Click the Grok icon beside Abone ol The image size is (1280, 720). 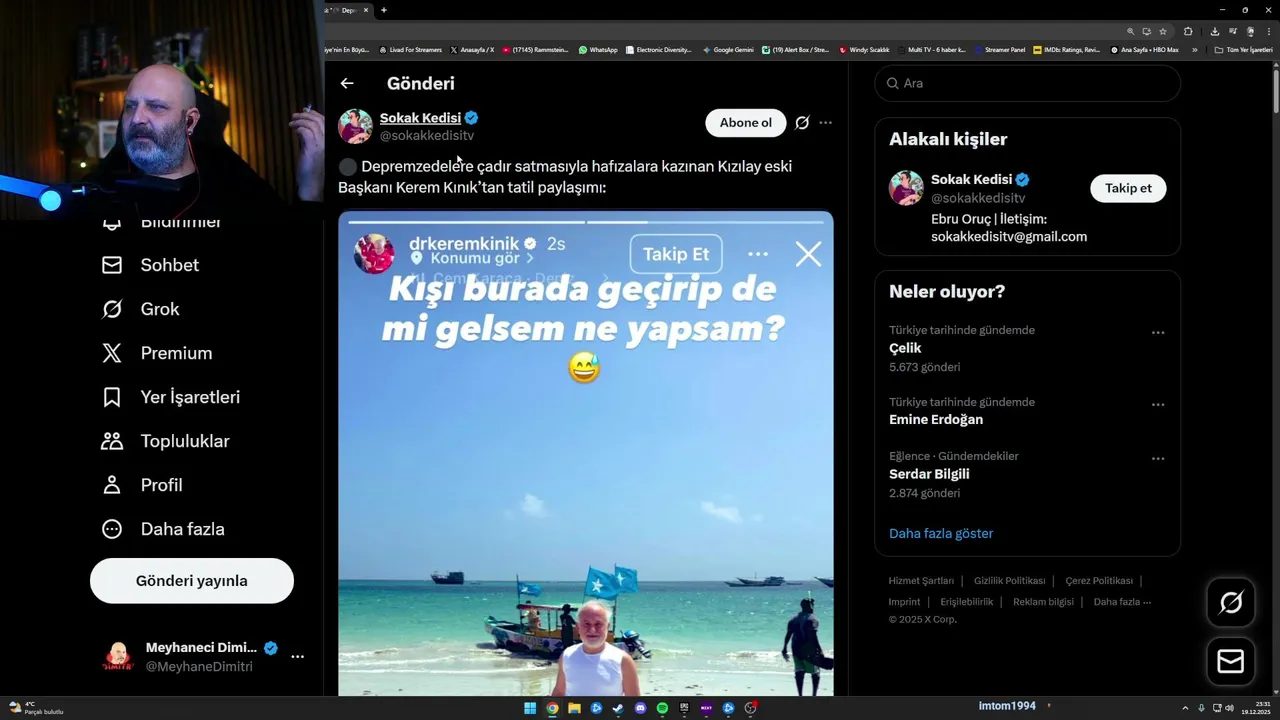(802, 123)
